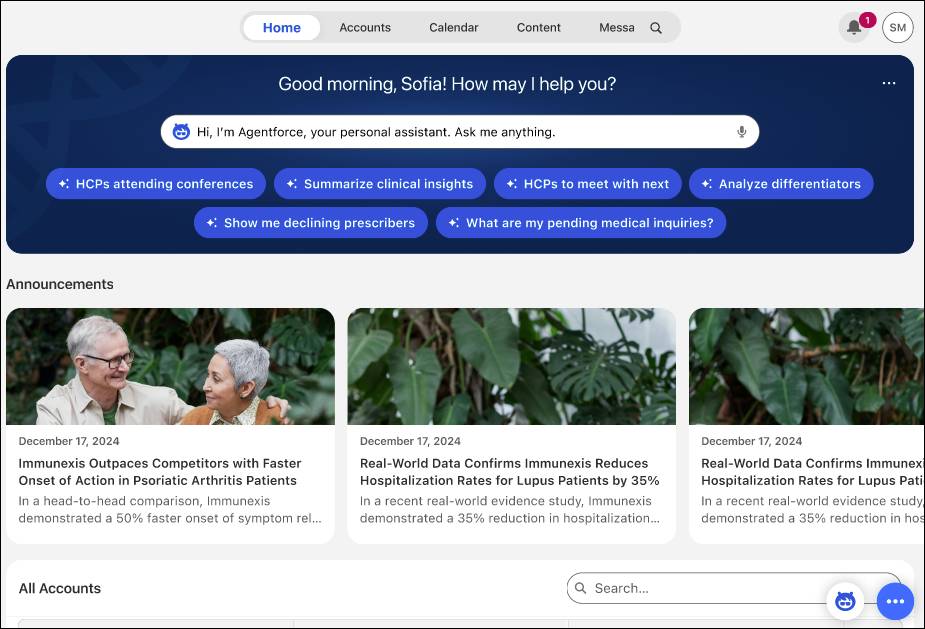The image size is (925, 629).
Task: Open the notification bell with unread badge
Action: click(x=853, y=27)
